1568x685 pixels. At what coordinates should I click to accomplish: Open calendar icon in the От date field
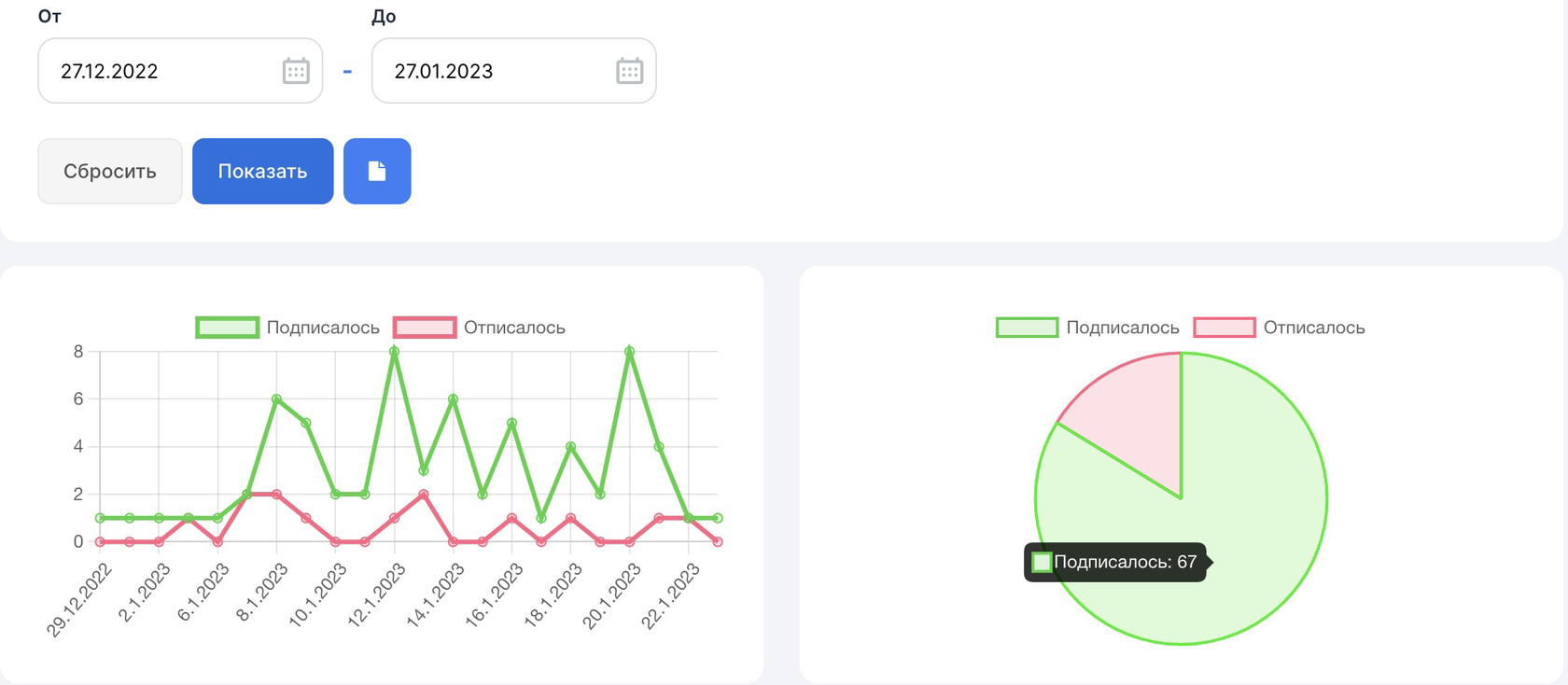coord(296,71)
